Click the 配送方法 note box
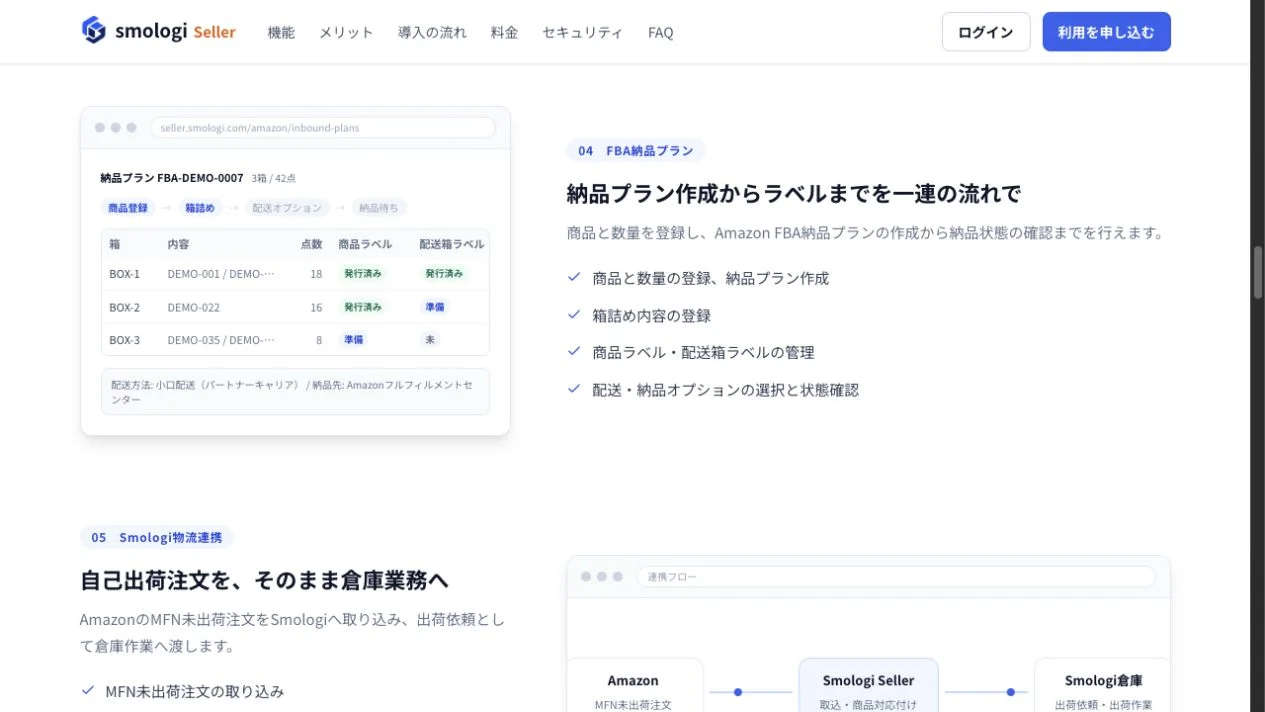 click(x=295, y=391)
